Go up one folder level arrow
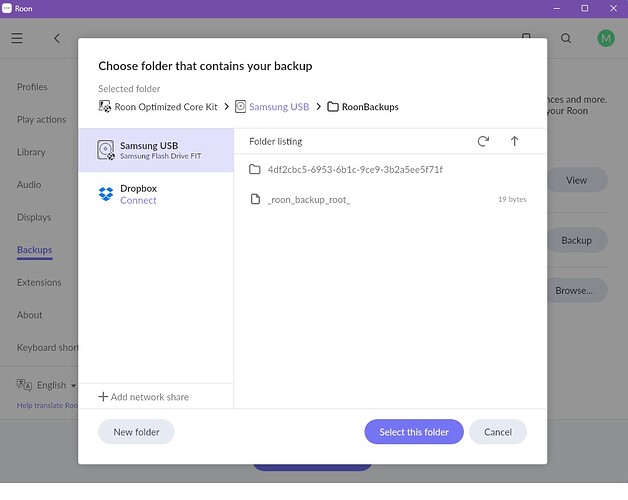628x500 pixels. tap(514, 142)
